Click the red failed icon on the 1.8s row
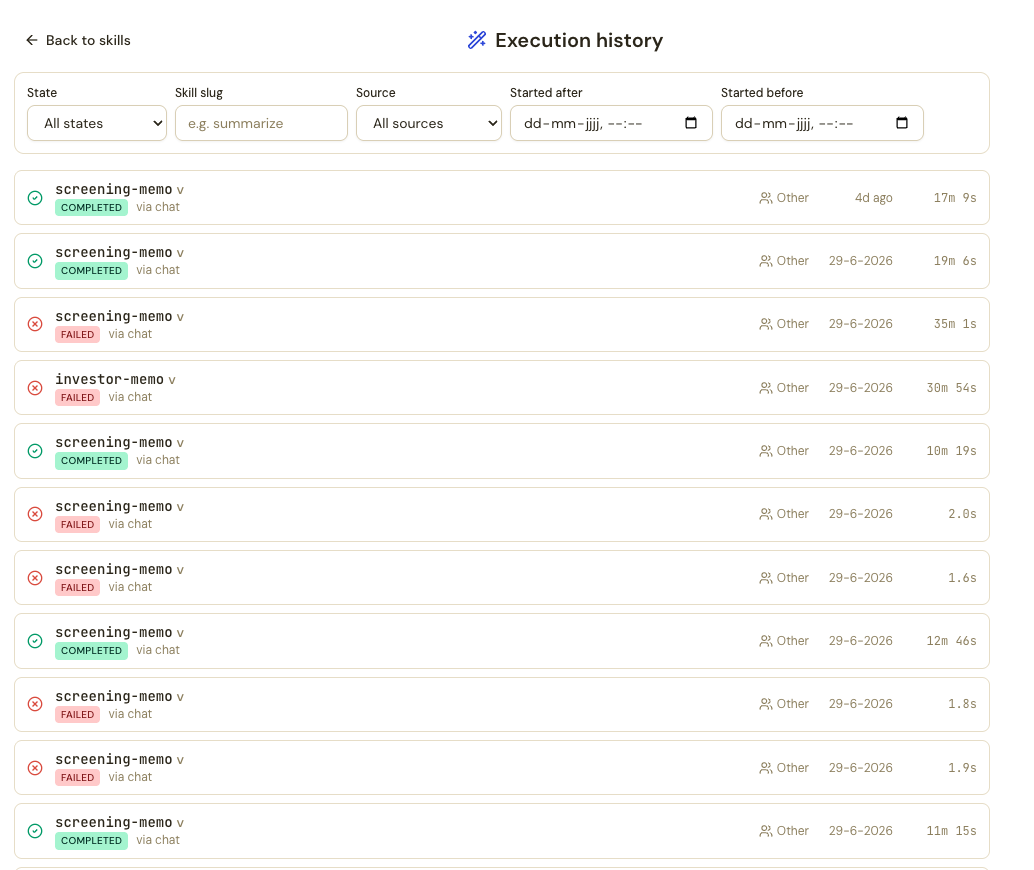Image resolution: width=1034 pixels, height=870 pixels. [x=35, y=704]
